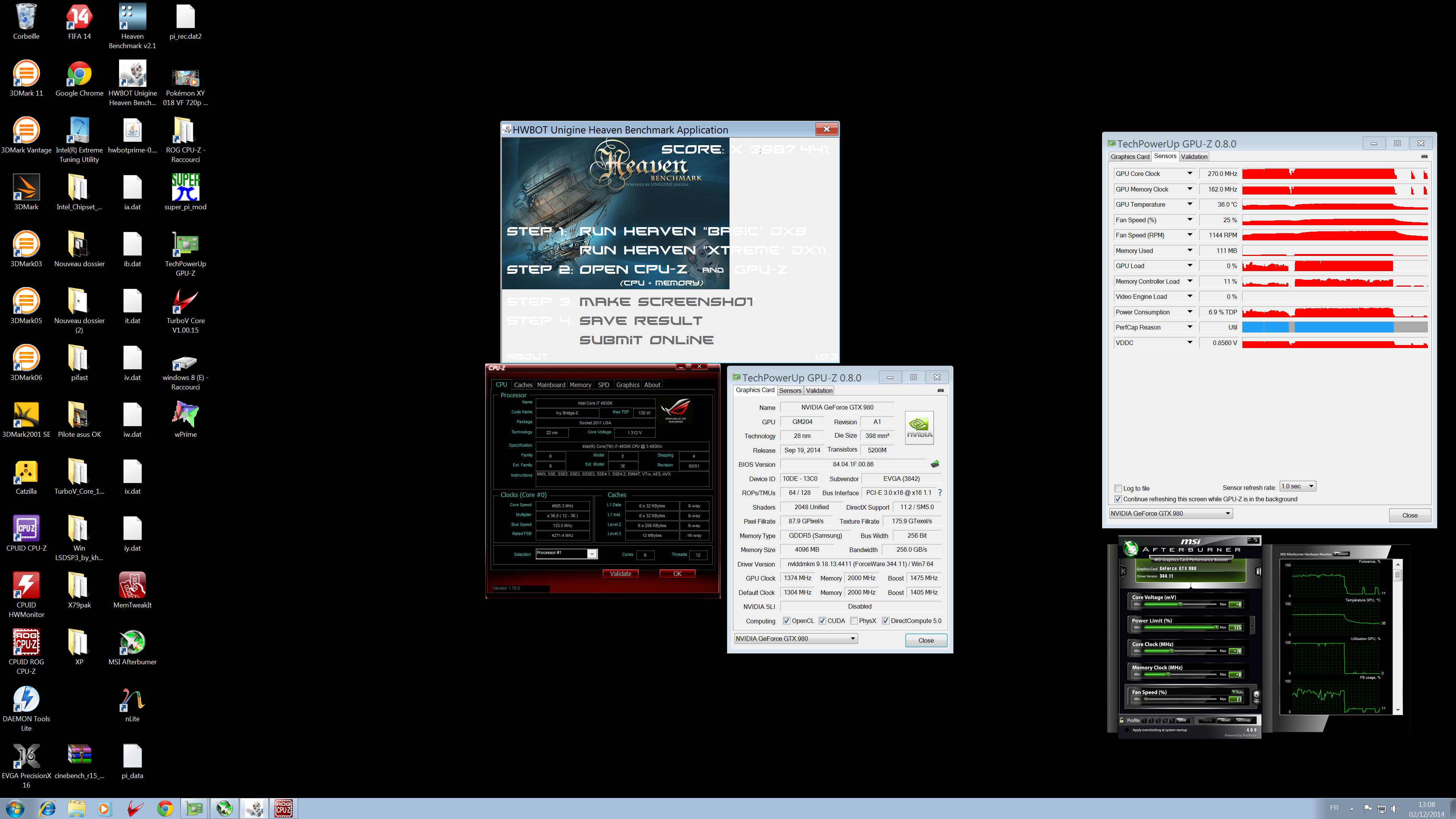Select the super_pi_mod desktop icon
This screenshot has height=819, width=1456.
click(x=185, y=192)
